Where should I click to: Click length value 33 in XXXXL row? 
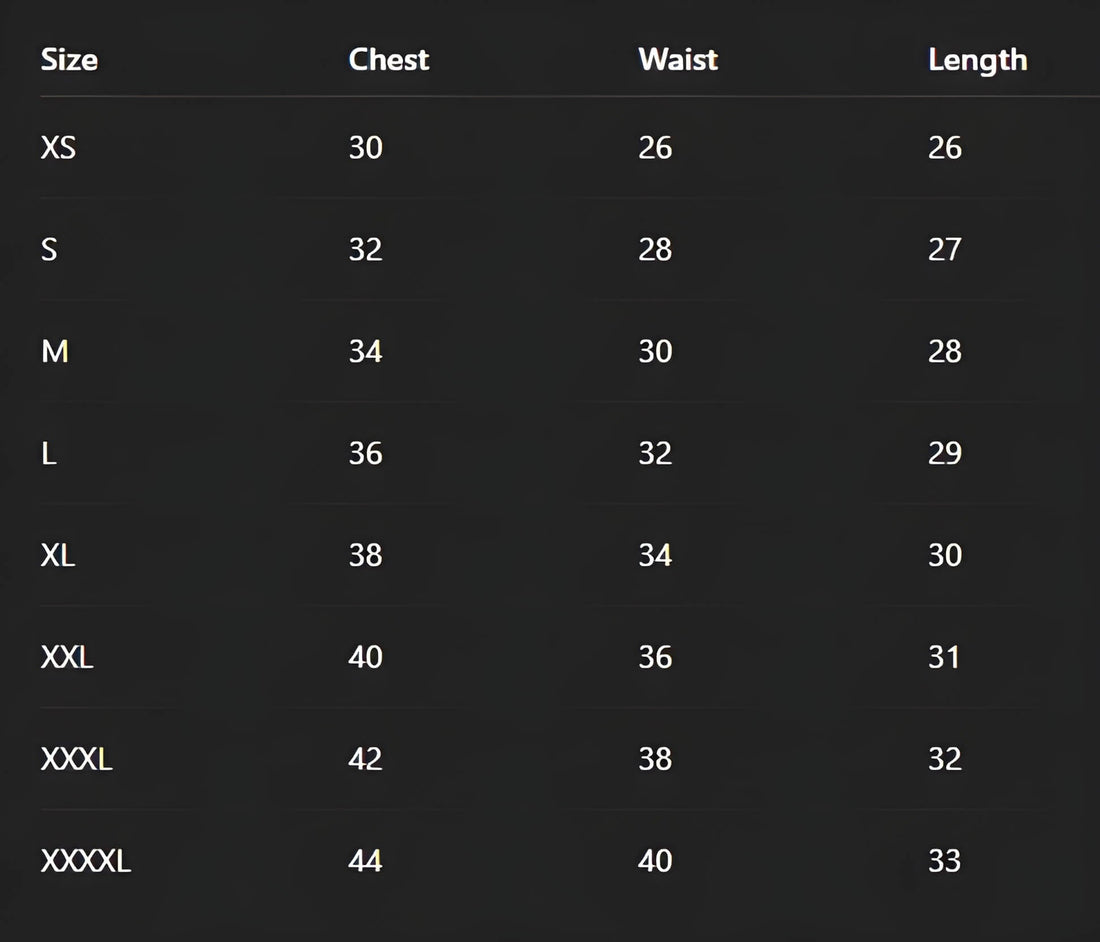(x=945, y=861)
